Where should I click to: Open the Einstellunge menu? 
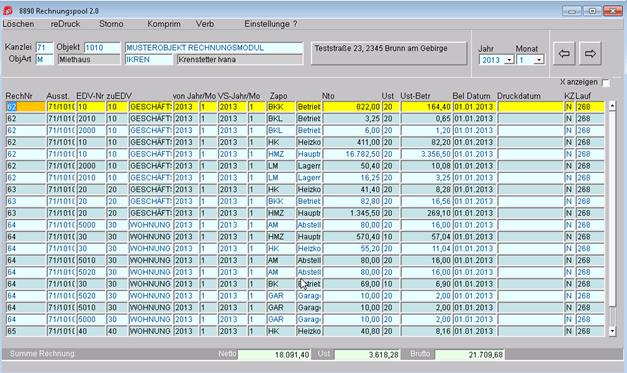coord(267,24)
